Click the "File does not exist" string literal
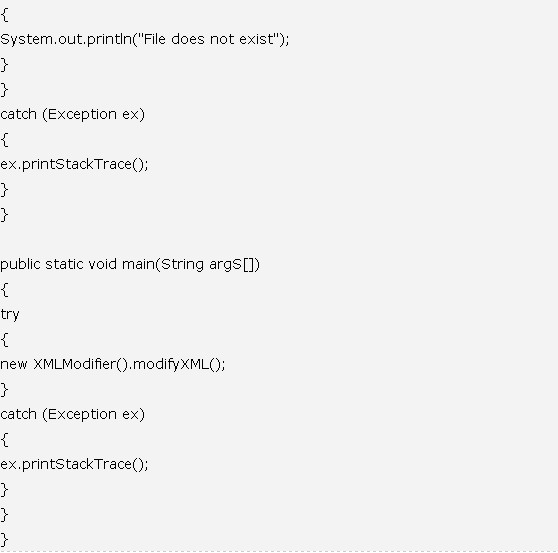The image size is (558, 553). coord(209,39)
